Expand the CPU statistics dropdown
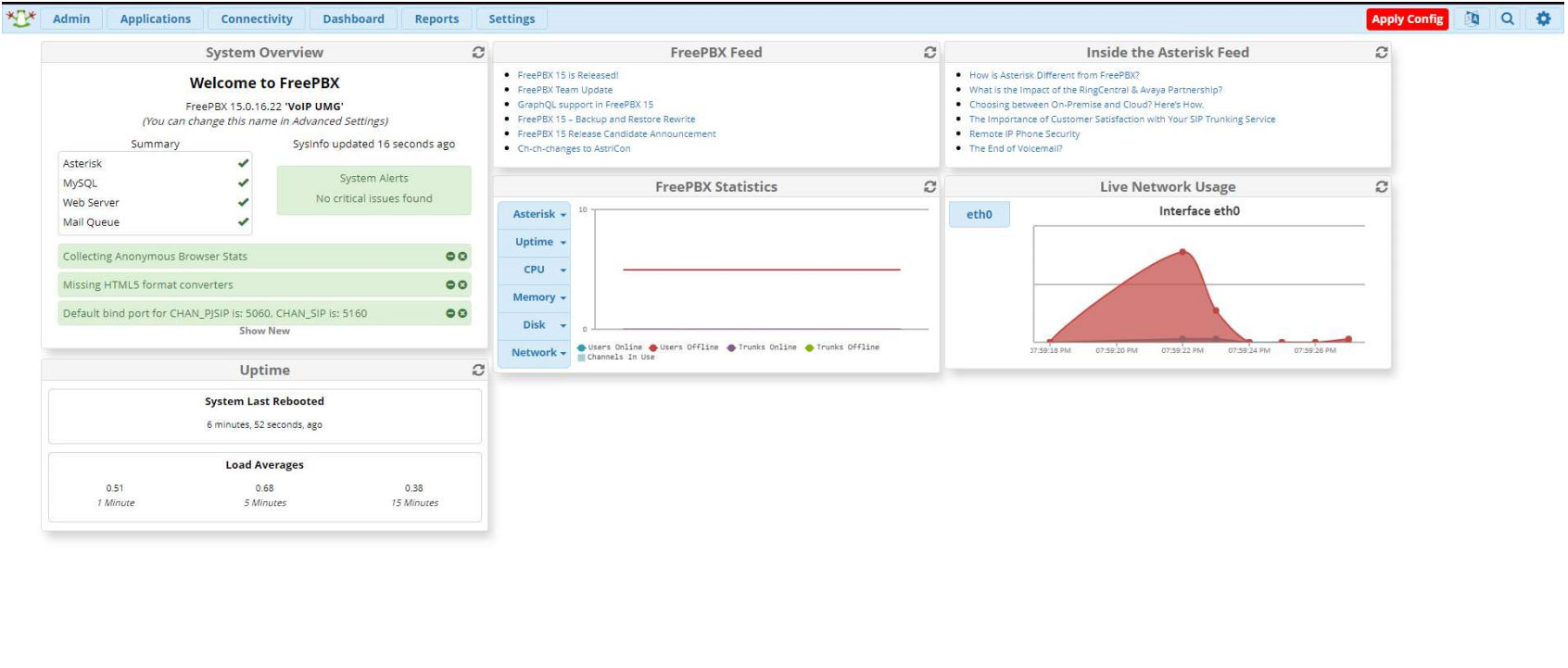Screen dimensions: 1568x668 point(534,270)
